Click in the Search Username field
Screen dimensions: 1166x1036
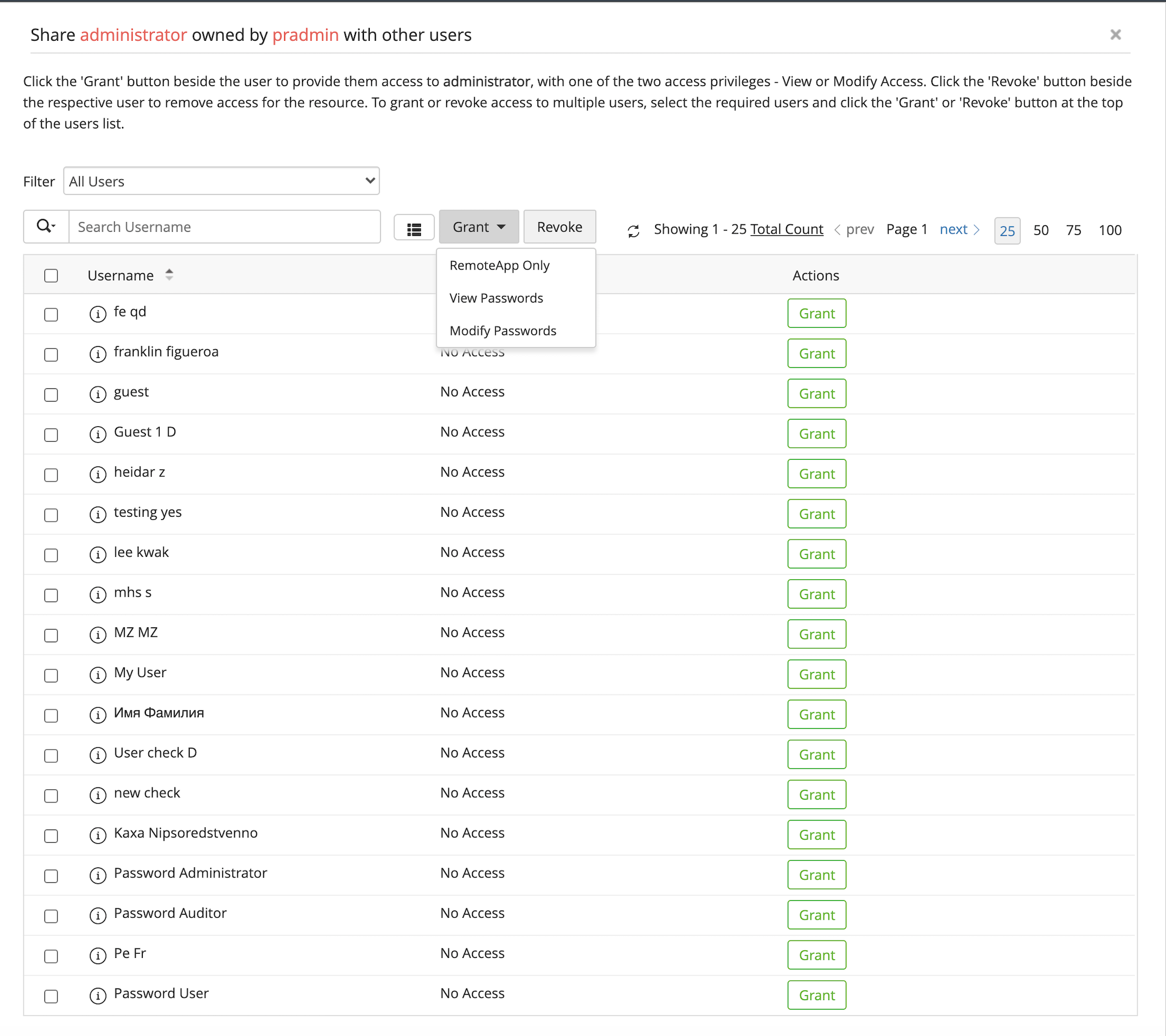tap(225, 227)
